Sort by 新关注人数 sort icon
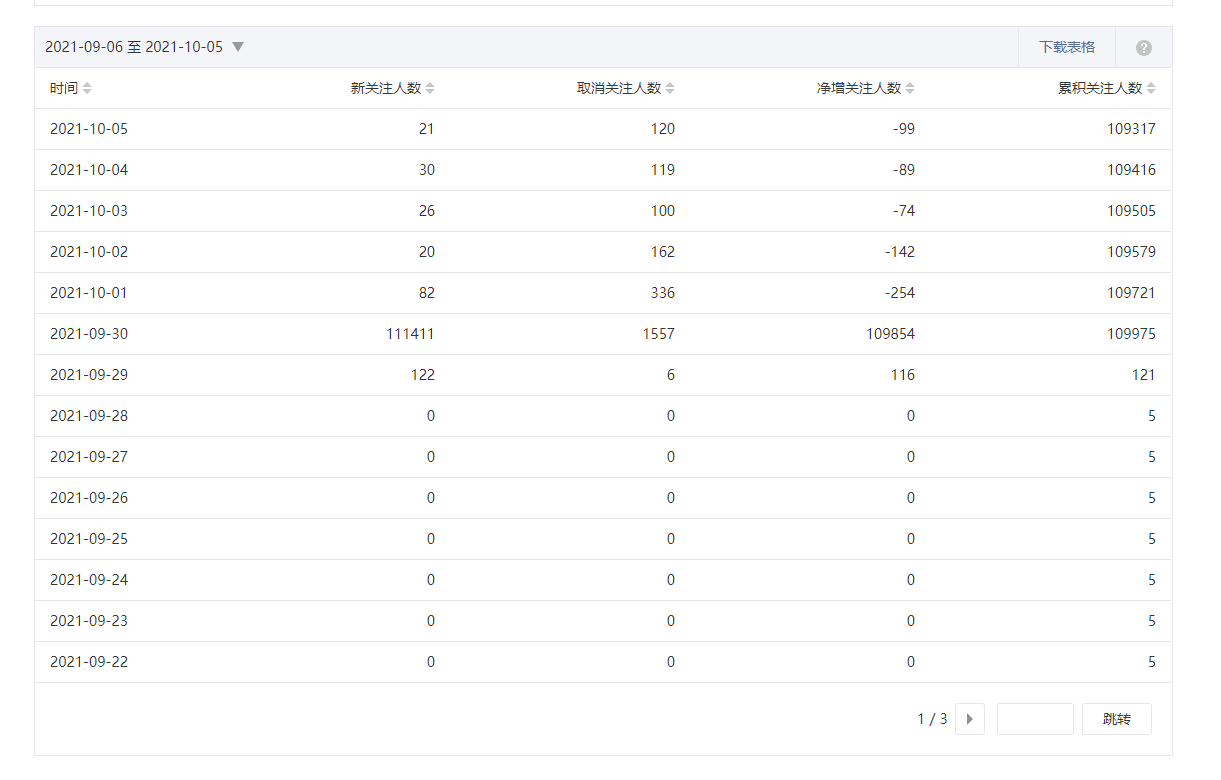The width and height of the screenshot is (1221, 780). point(430,88)
